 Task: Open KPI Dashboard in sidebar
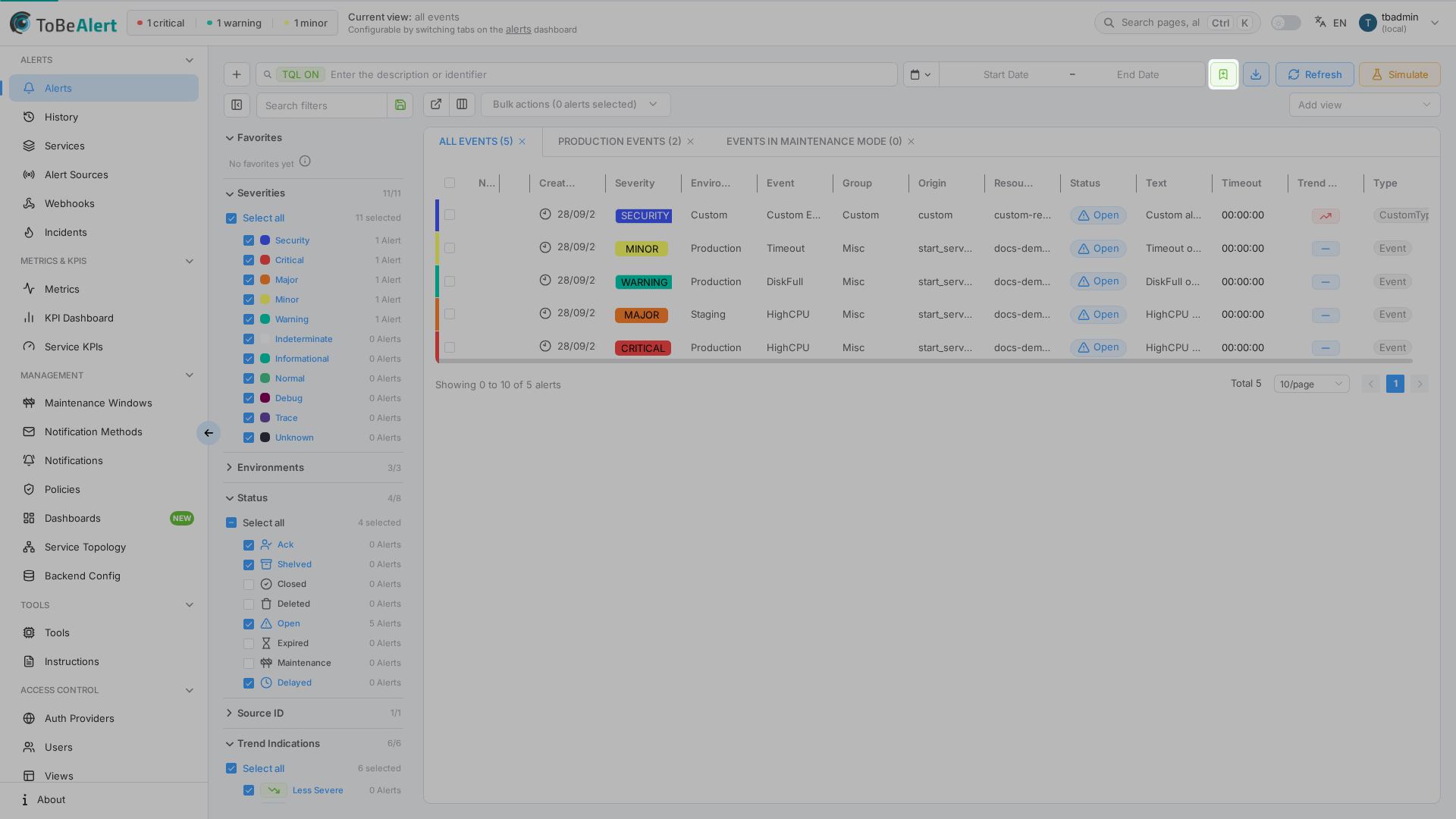coord(104,318)
